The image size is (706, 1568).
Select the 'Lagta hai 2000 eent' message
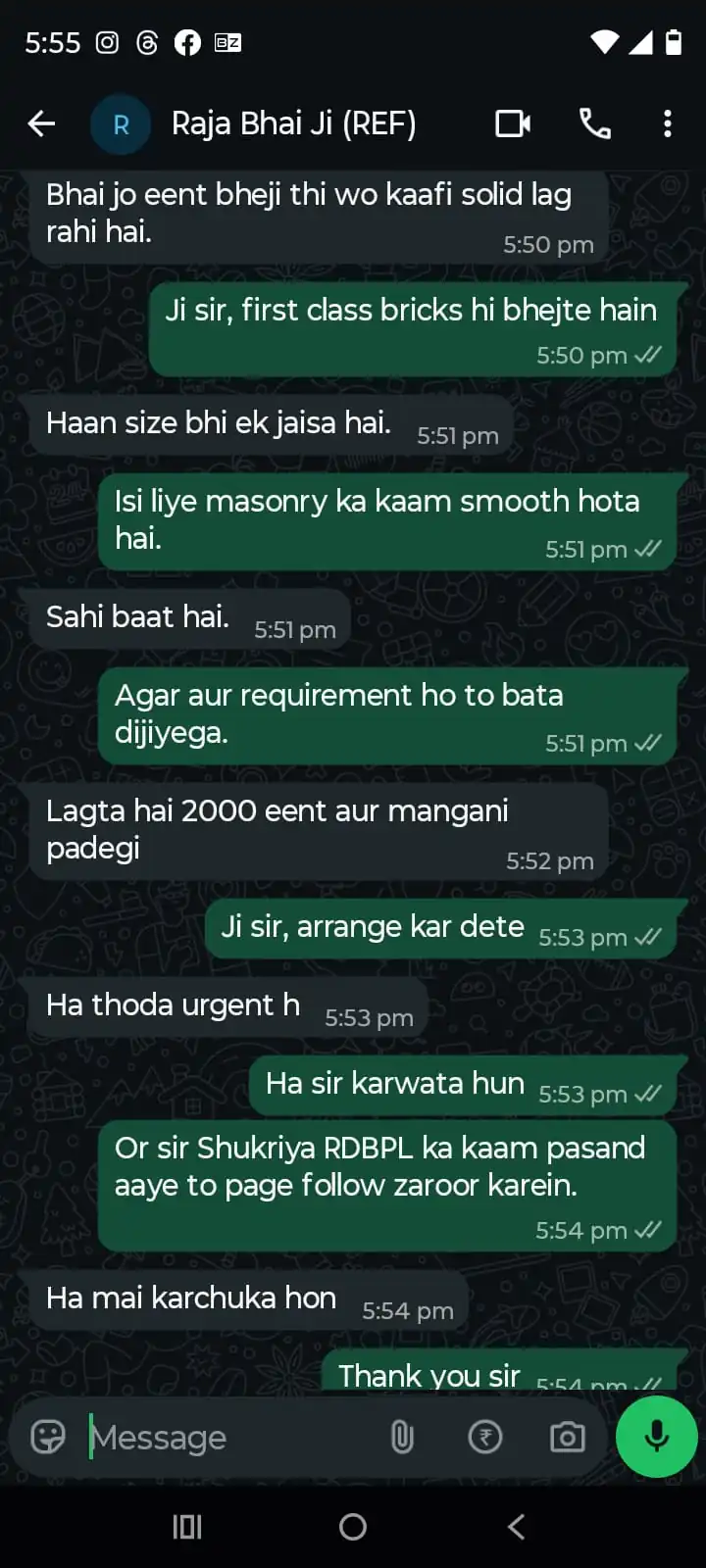tap(319, 830)
